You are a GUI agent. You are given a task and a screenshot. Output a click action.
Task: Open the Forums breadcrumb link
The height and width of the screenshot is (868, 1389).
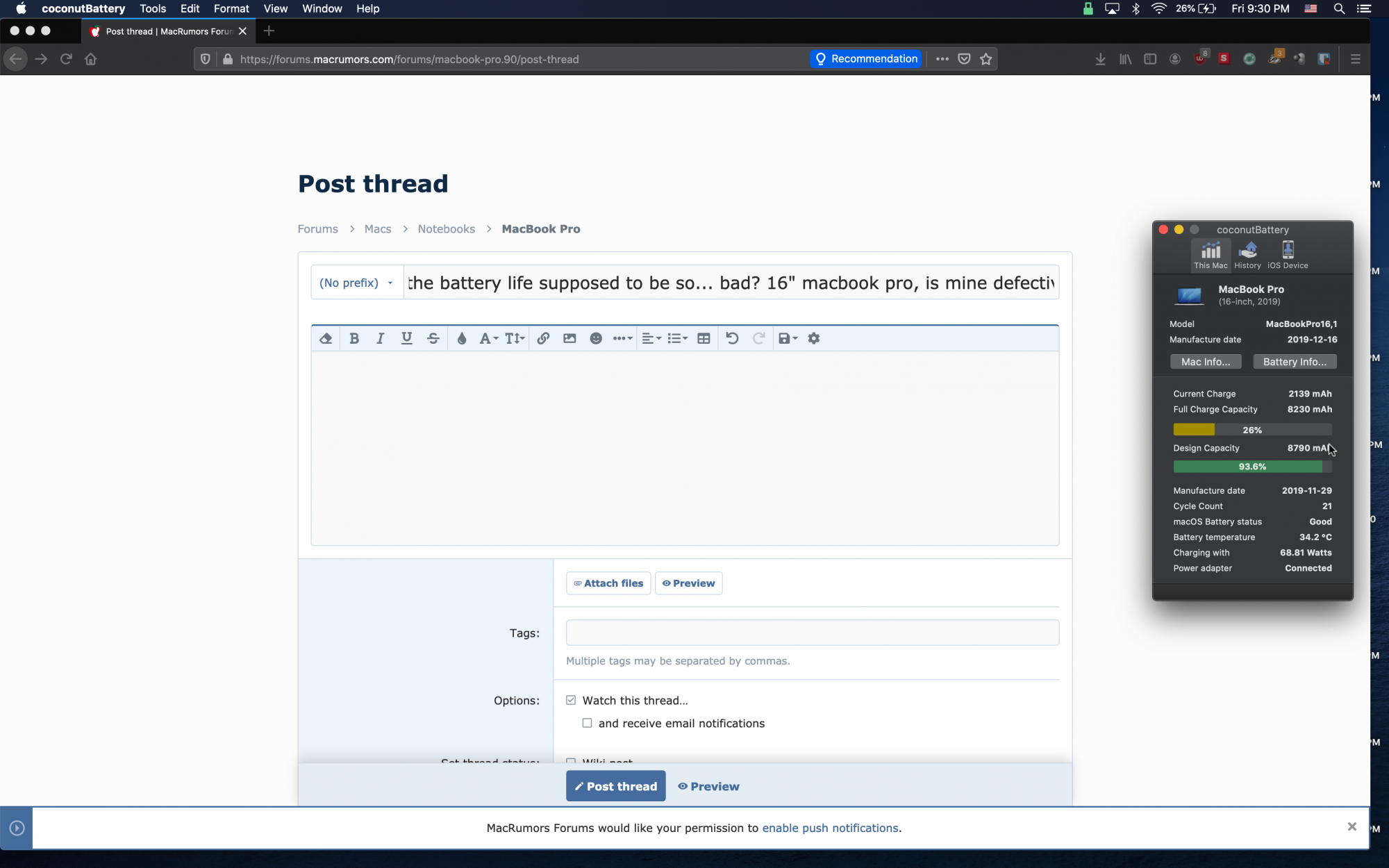point(318,229)
